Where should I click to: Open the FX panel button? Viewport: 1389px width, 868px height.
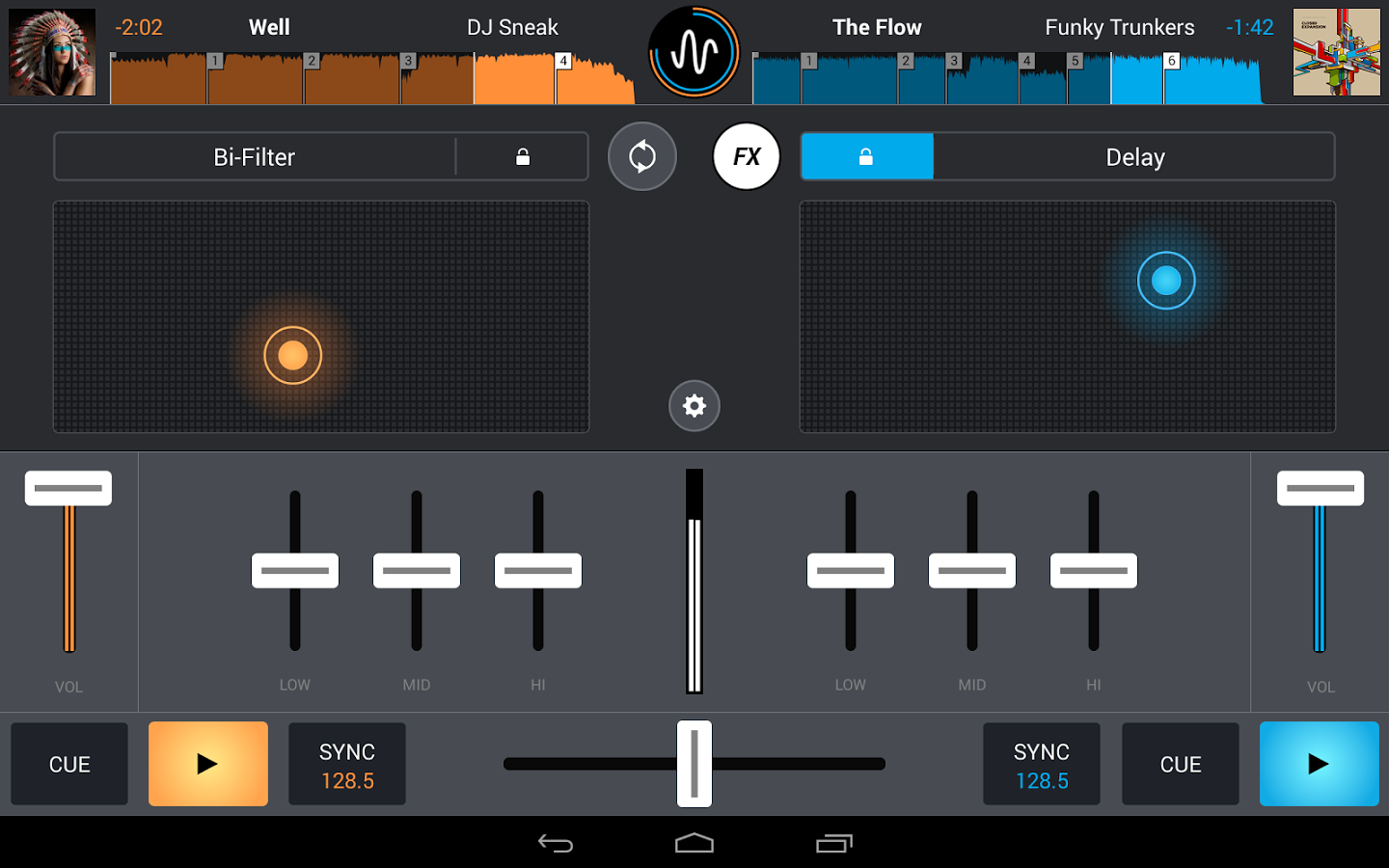[746, 156]
